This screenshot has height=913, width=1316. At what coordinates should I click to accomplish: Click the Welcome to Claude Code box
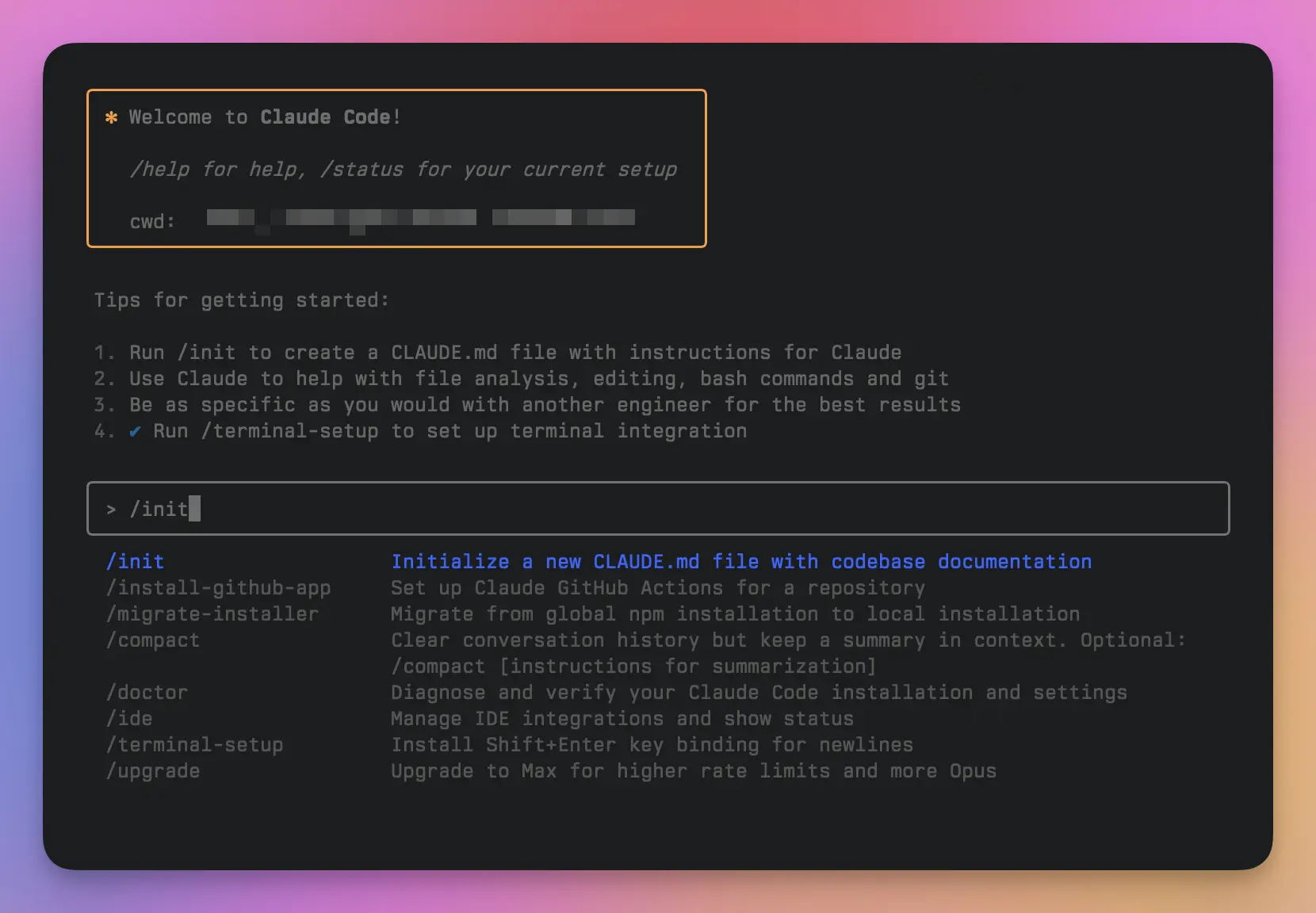pyautogui.click(x=396, y=167)
